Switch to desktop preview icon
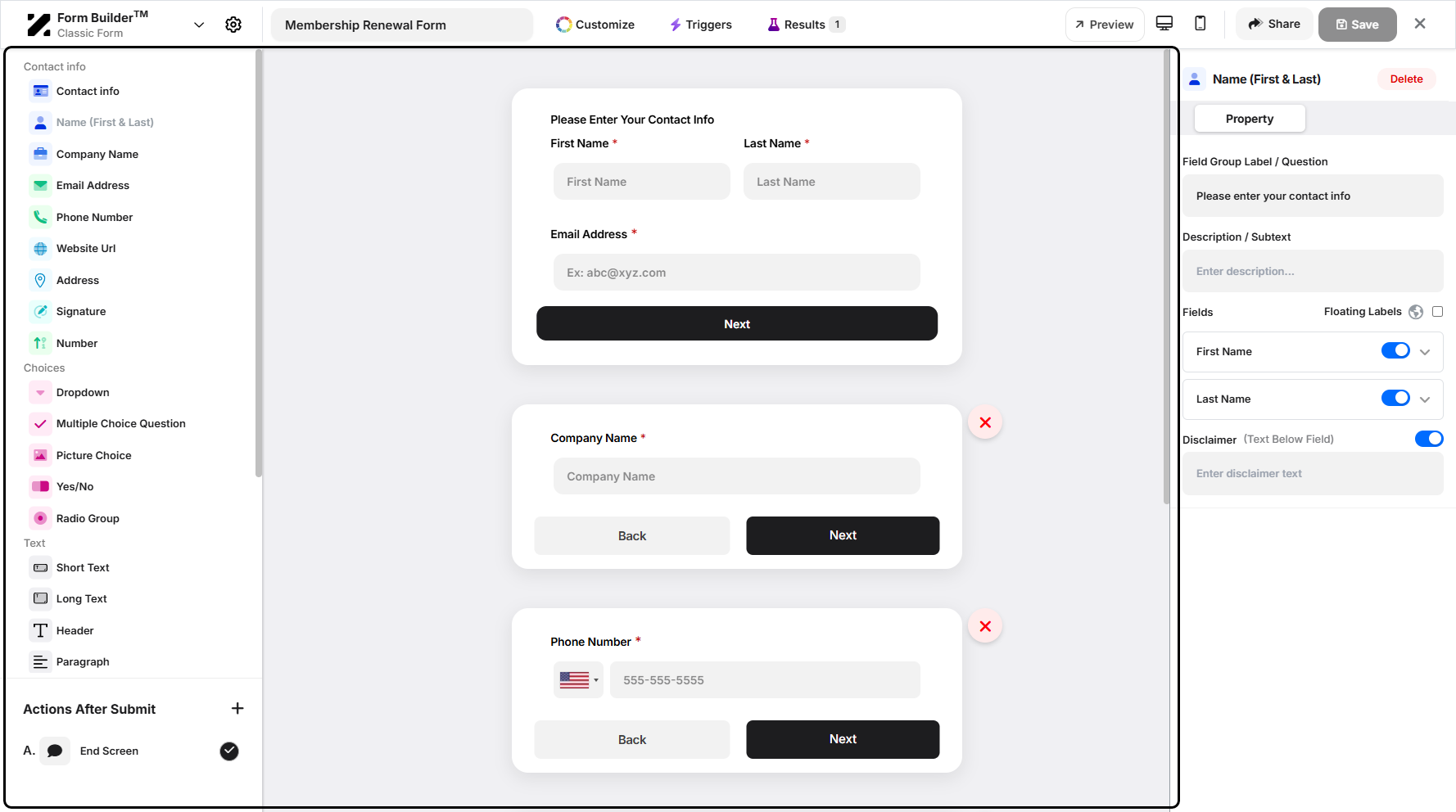 point(1164,24)
